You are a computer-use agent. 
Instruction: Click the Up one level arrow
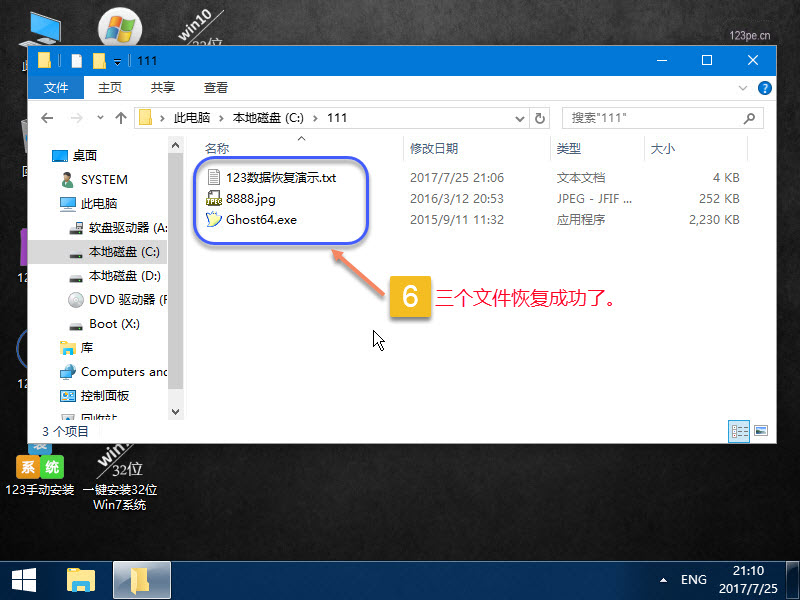121,118
